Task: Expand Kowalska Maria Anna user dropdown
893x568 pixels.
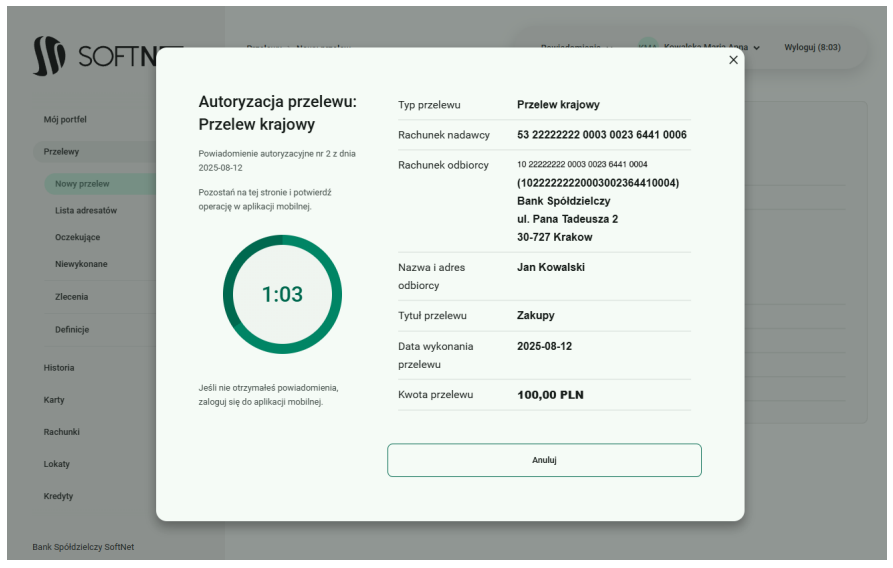Action: click(712, 47)
